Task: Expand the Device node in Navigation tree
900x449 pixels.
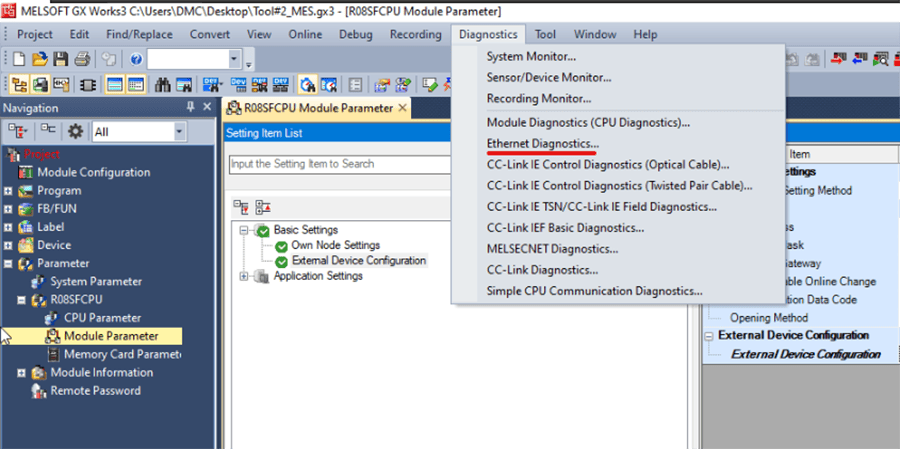Action: (8, 246)
